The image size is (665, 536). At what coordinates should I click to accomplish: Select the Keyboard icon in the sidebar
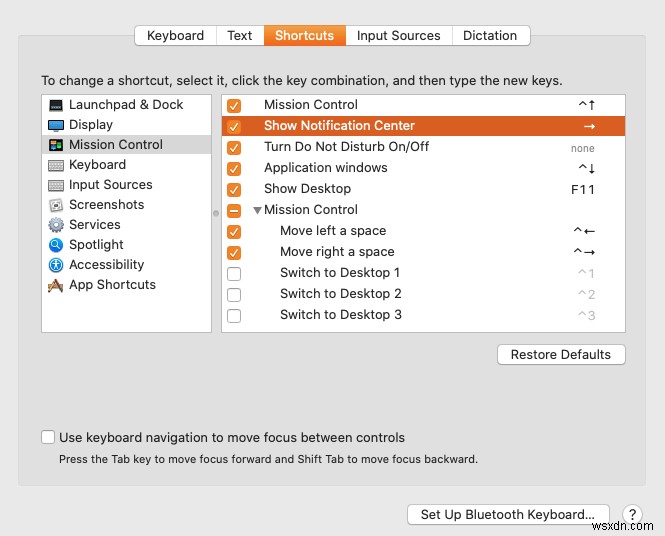pyautogui.click(x=56, y=165)
